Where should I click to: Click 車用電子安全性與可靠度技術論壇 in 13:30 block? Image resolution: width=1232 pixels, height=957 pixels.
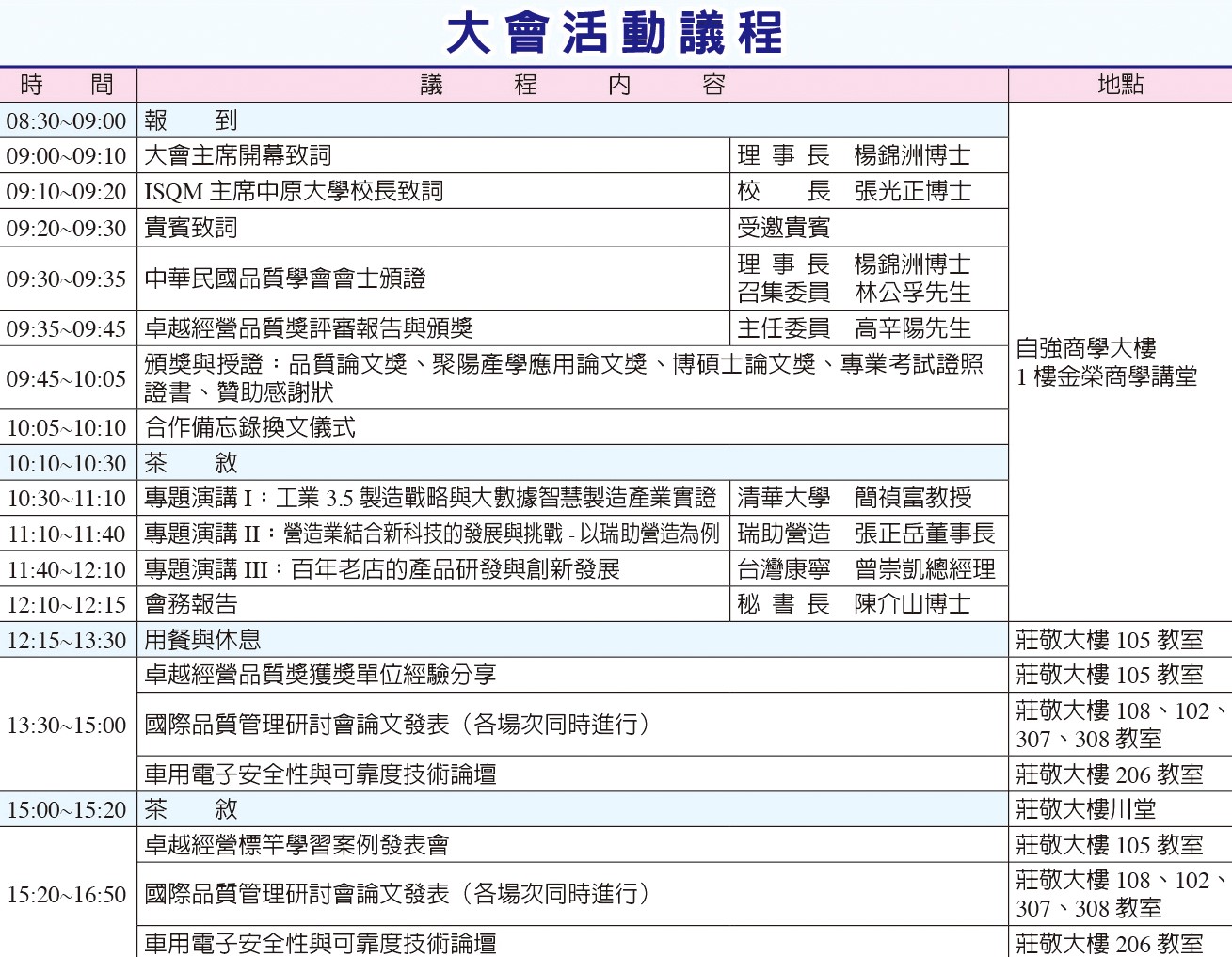320,774
